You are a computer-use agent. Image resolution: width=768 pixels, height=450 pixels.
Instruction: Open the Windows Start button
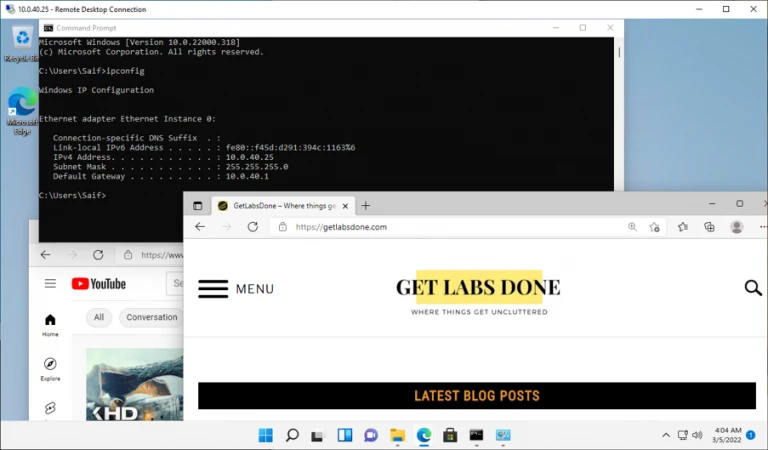click(x=265, y=435)
